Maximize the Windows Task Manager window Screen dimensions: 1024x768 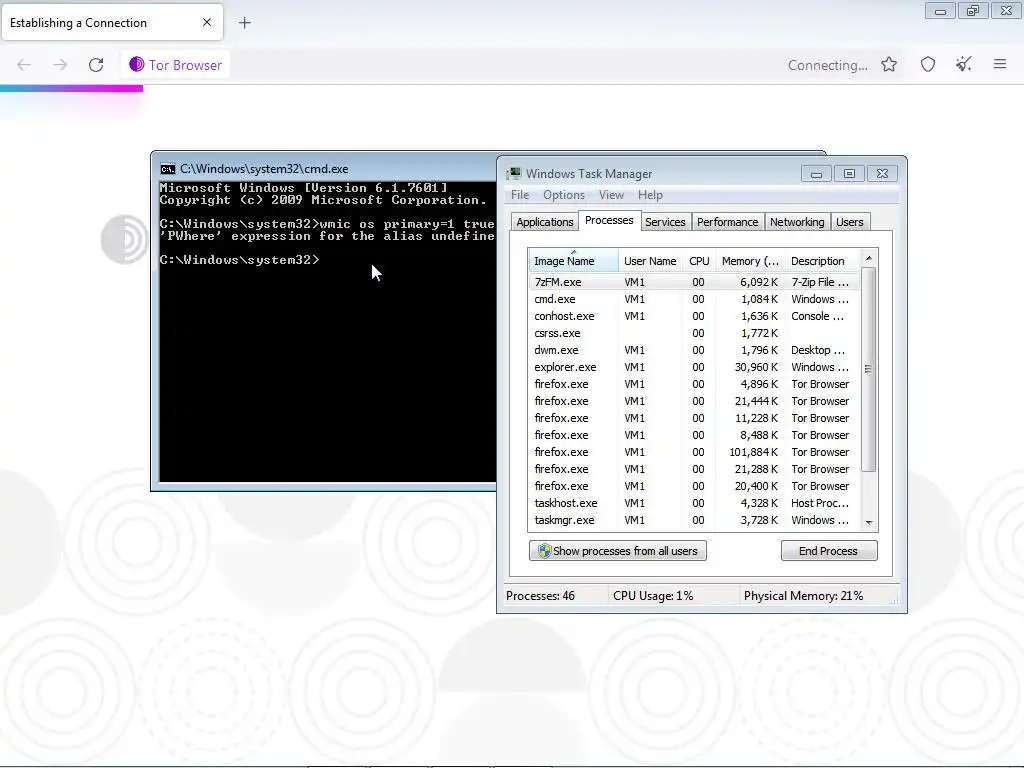pos(849,174)
